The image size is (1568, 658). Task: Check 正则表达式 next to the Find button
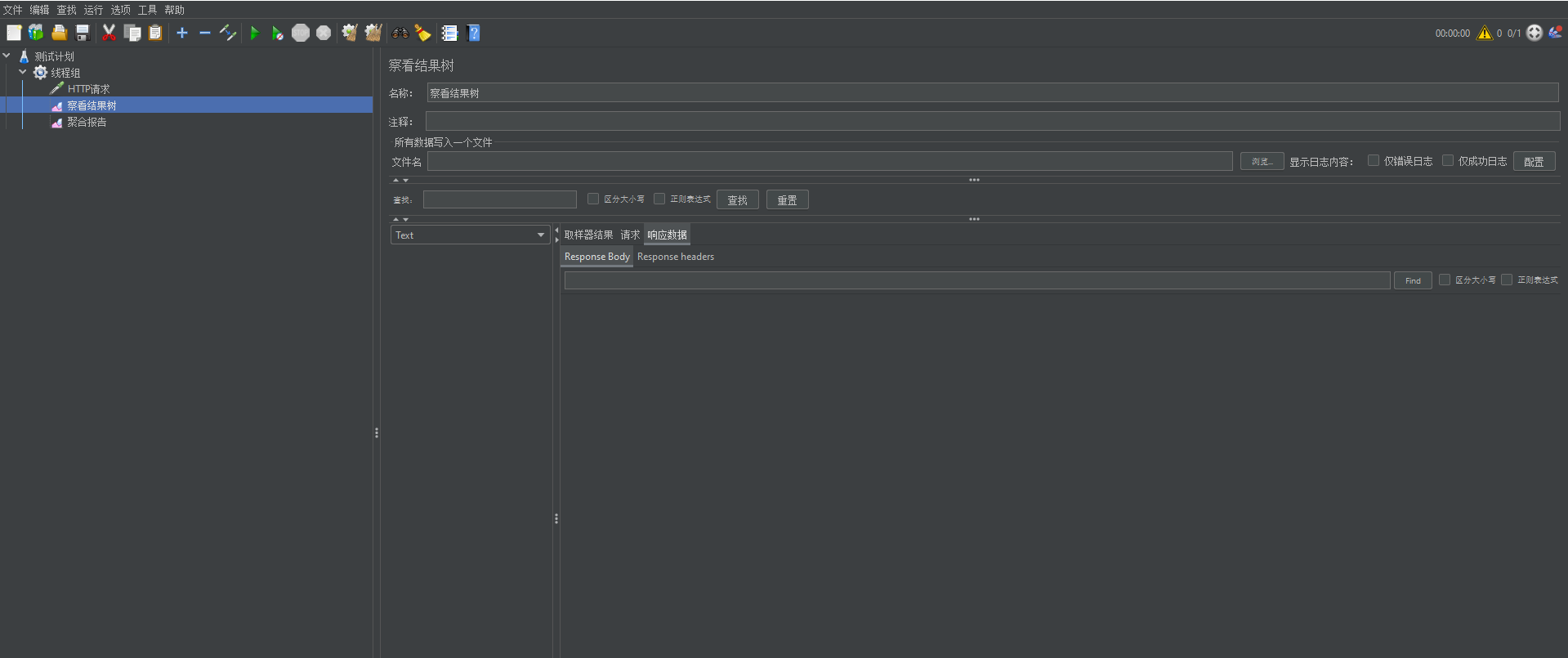[x=1507, y=280]
